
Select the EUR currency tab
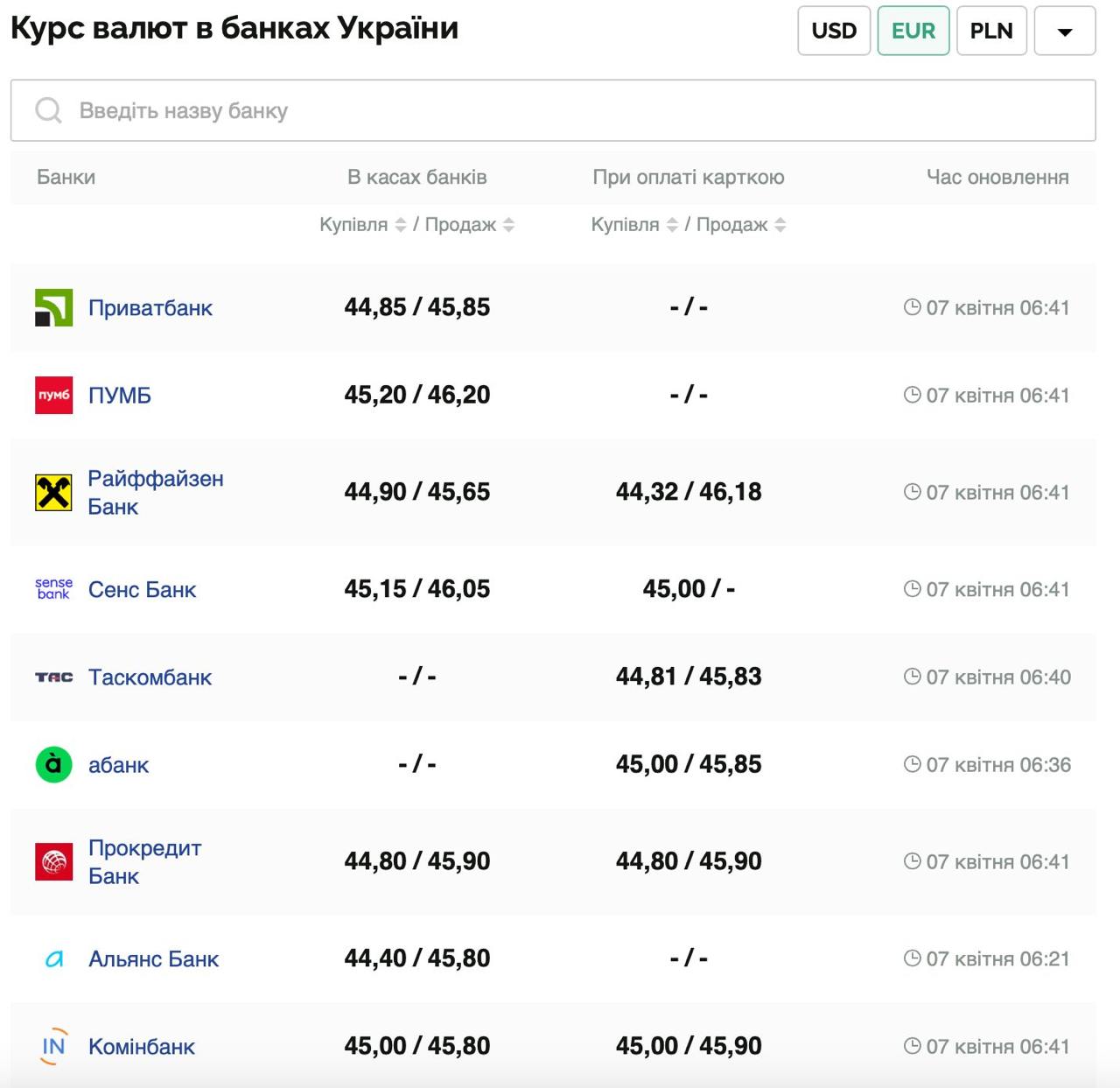(x=913, y=32)
